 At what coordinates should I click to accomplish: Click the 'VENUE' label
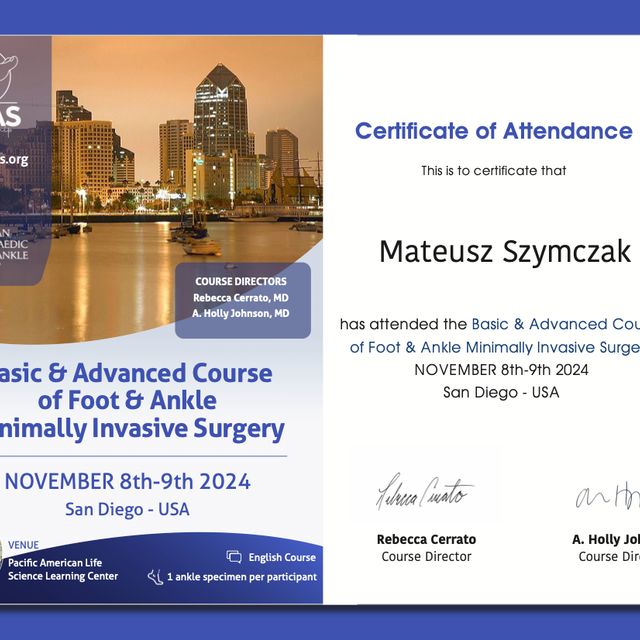(x=23, y=545)
